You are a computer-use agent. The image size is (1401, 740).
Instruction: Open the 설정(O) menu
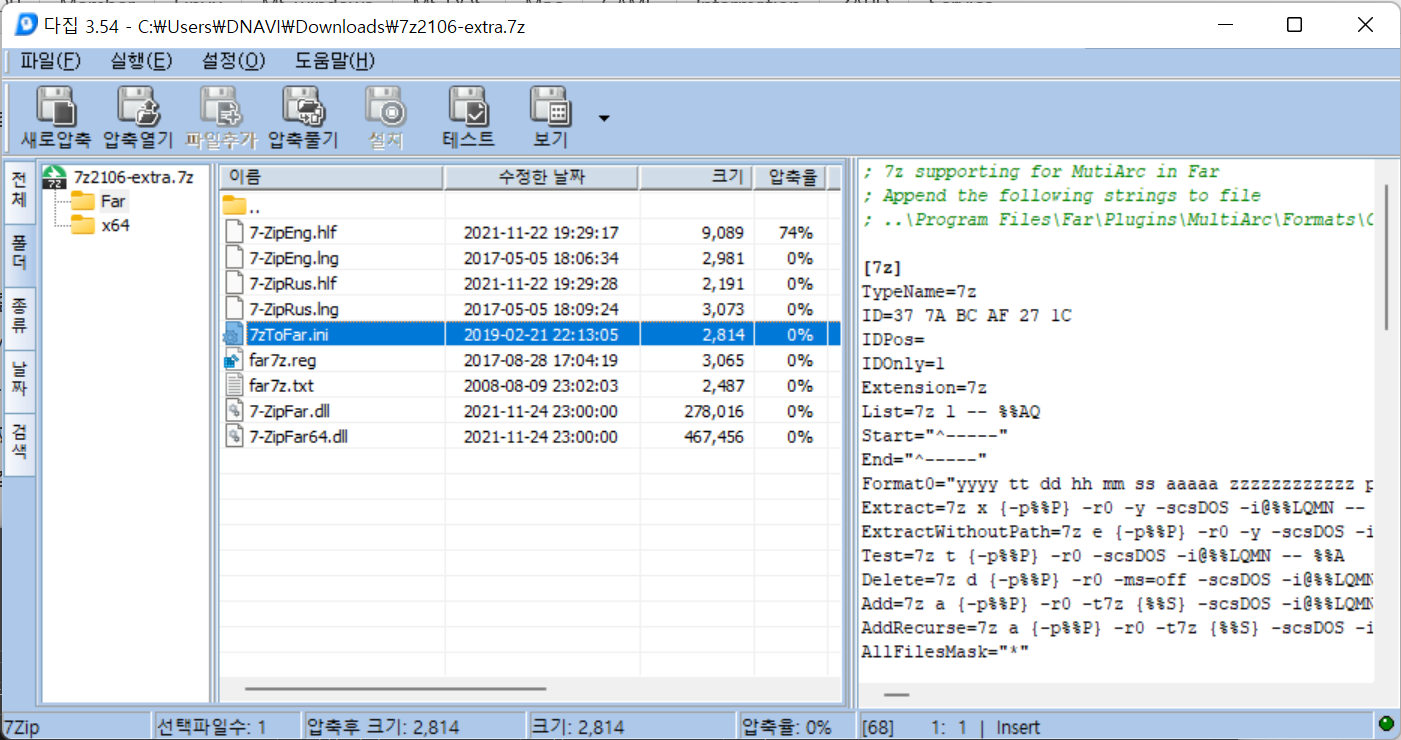pos(233,61)
